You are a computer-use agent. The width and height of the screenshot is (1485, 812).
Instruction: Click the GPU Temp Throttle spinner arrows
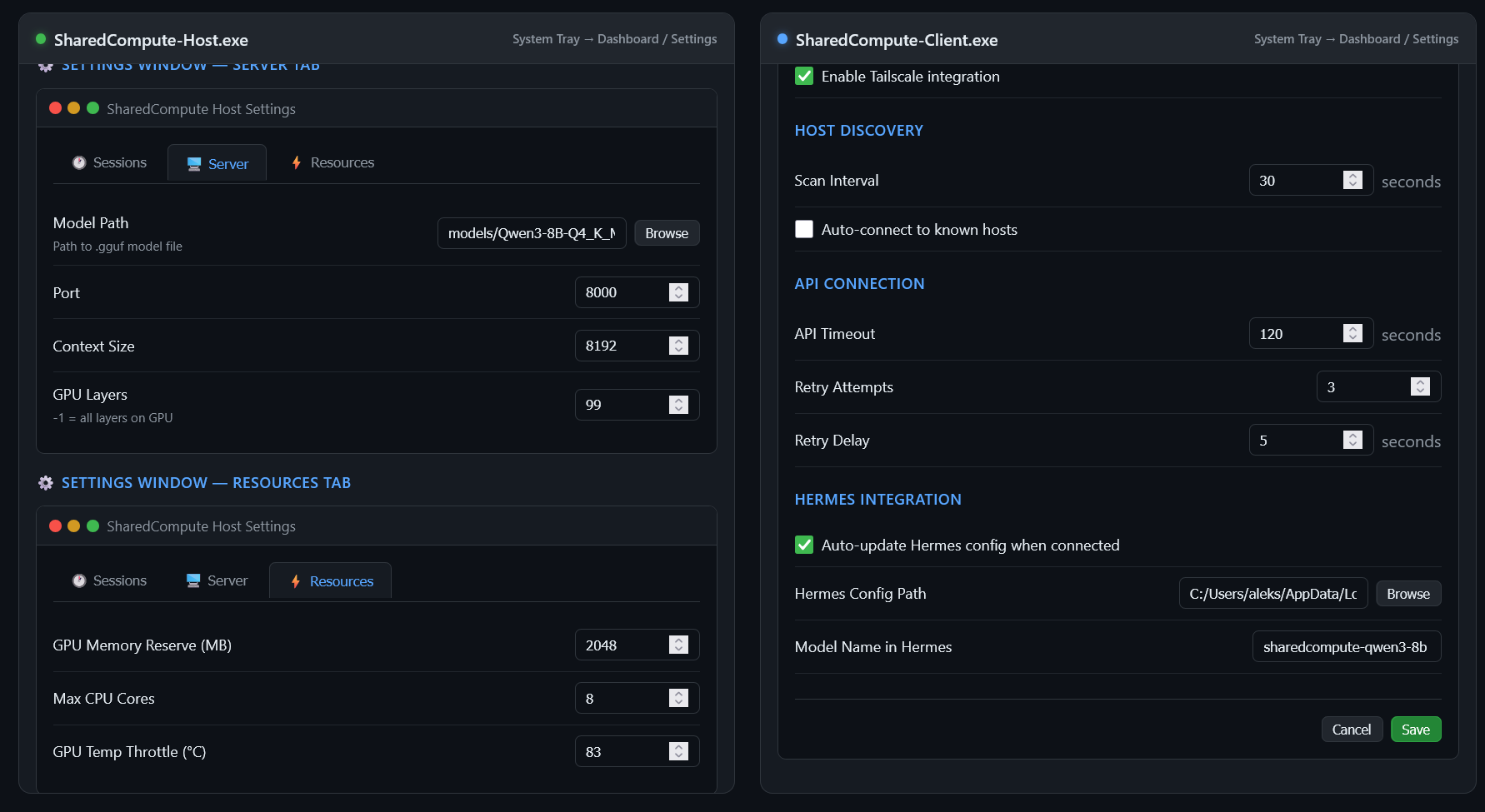pyautogui.click(x=679, y=751)
